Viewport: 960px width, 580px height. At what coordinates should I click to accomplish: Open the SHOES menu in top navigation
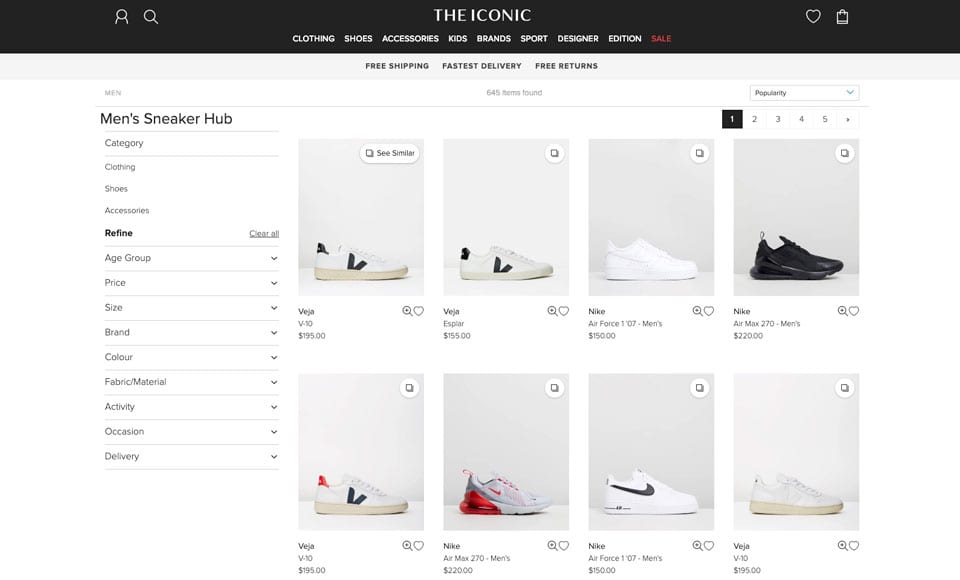click(x=358, y=39)
